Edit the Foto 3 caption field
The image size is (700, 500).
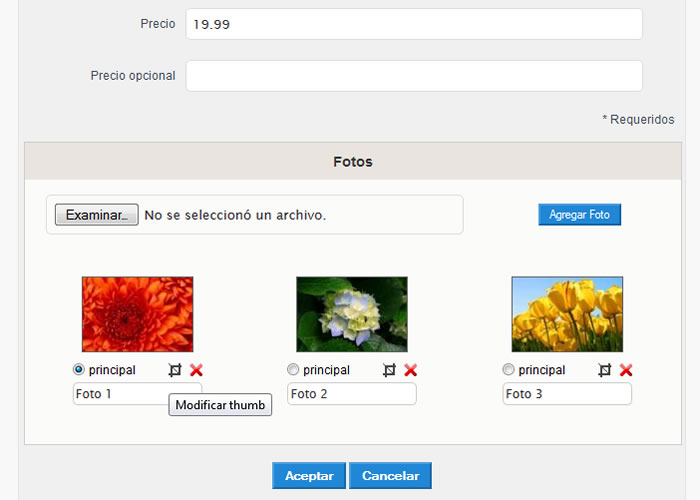click(567, 394)
